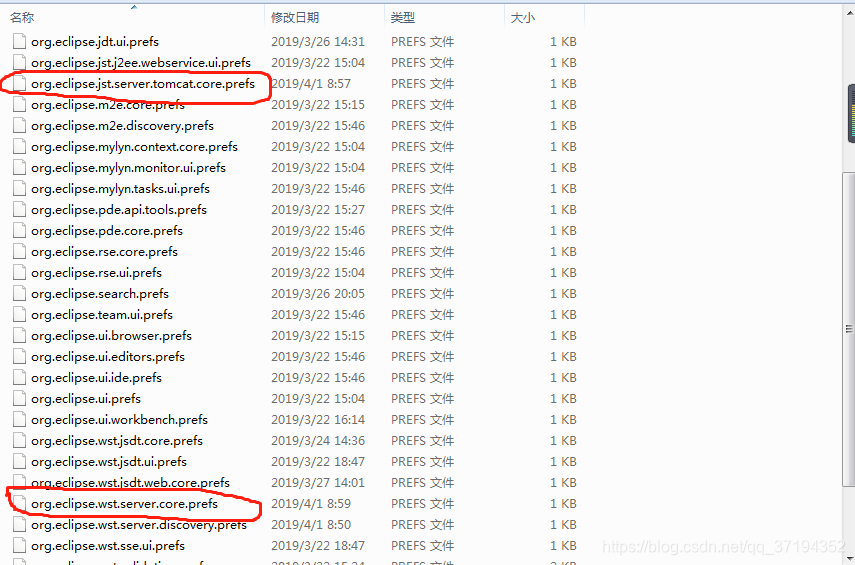Click the vertical scrollbar thumb of the file list
Image resolution: width=855 pixels, height=565 pixels.
tap(848, 329)
